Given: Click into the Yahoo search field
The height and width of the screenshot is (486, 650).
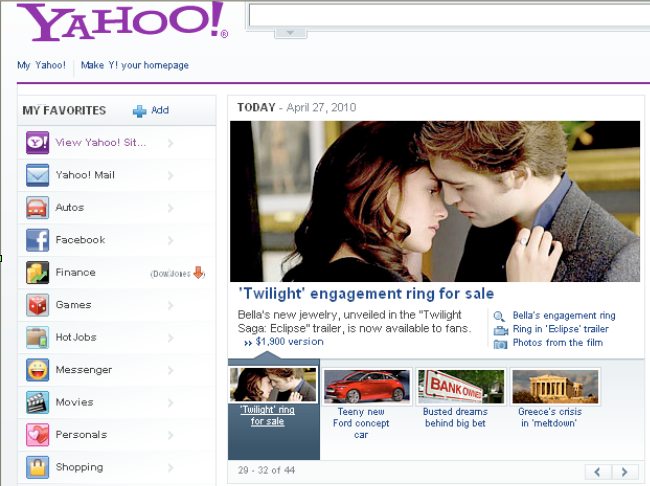Looking at the screenshot, I should pyautogui.click(x=449, y=15).
